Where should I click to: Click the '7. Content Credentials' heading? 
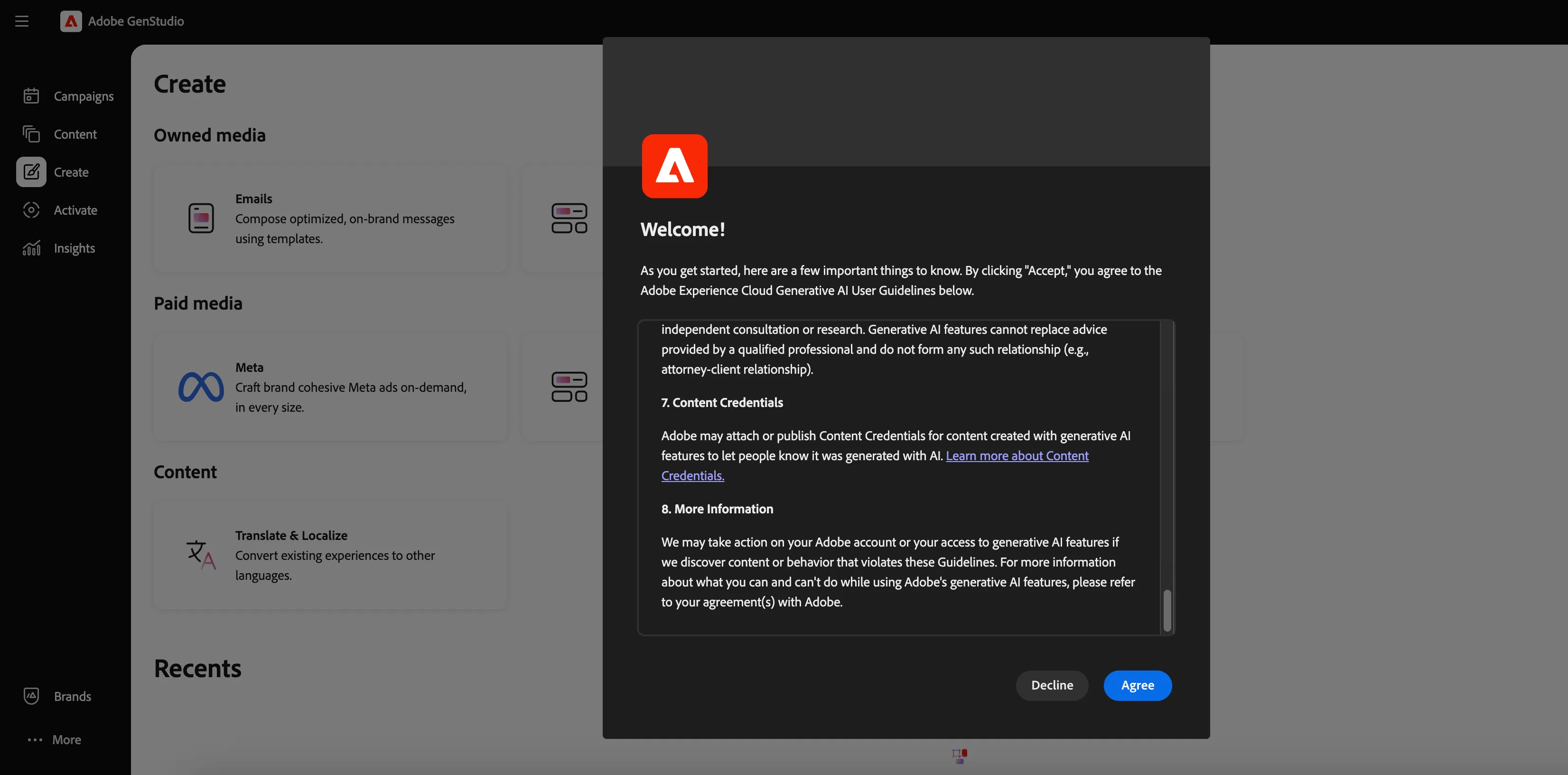tap(722, 403)
